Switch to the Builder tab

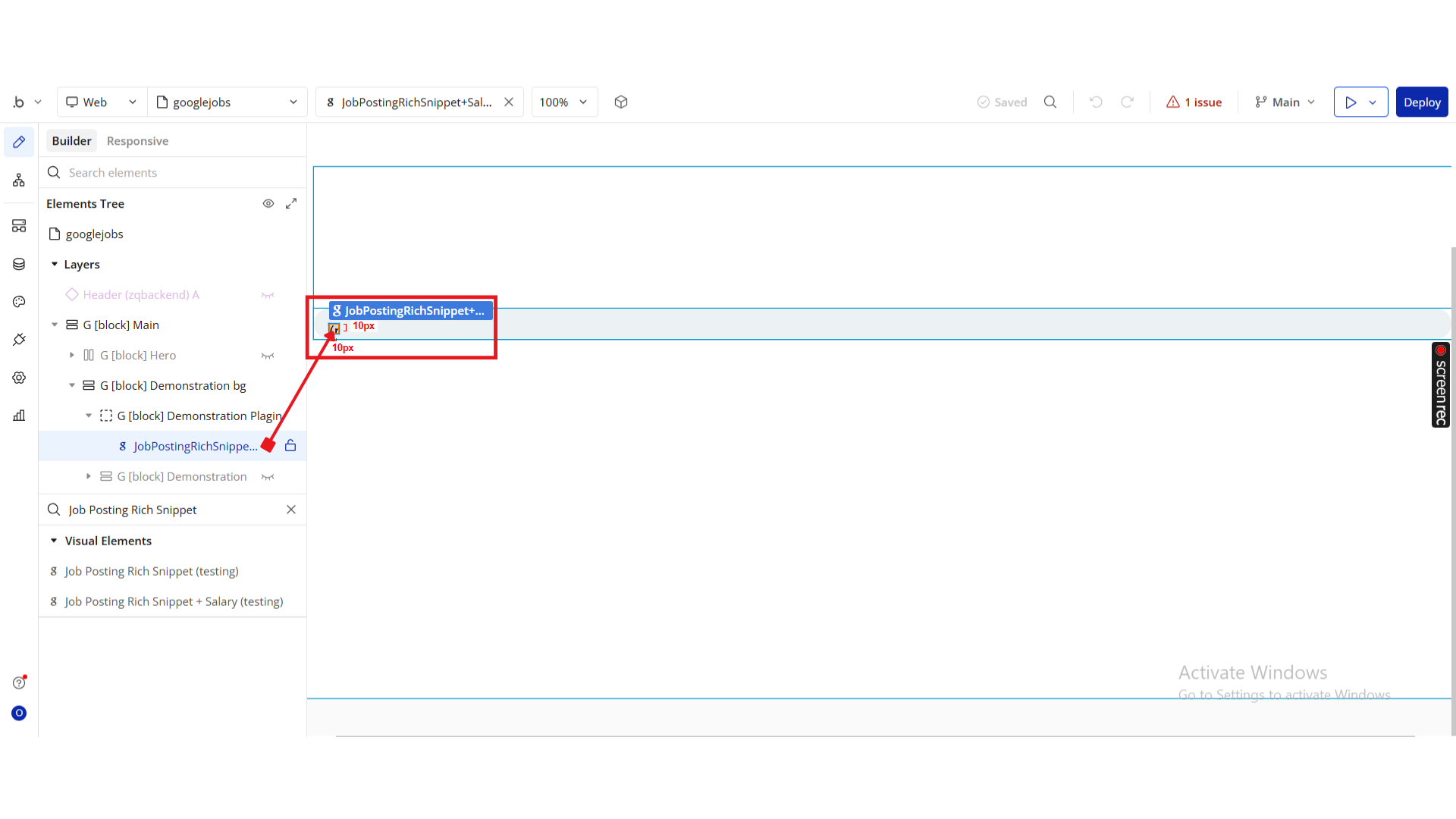(71, 141)
